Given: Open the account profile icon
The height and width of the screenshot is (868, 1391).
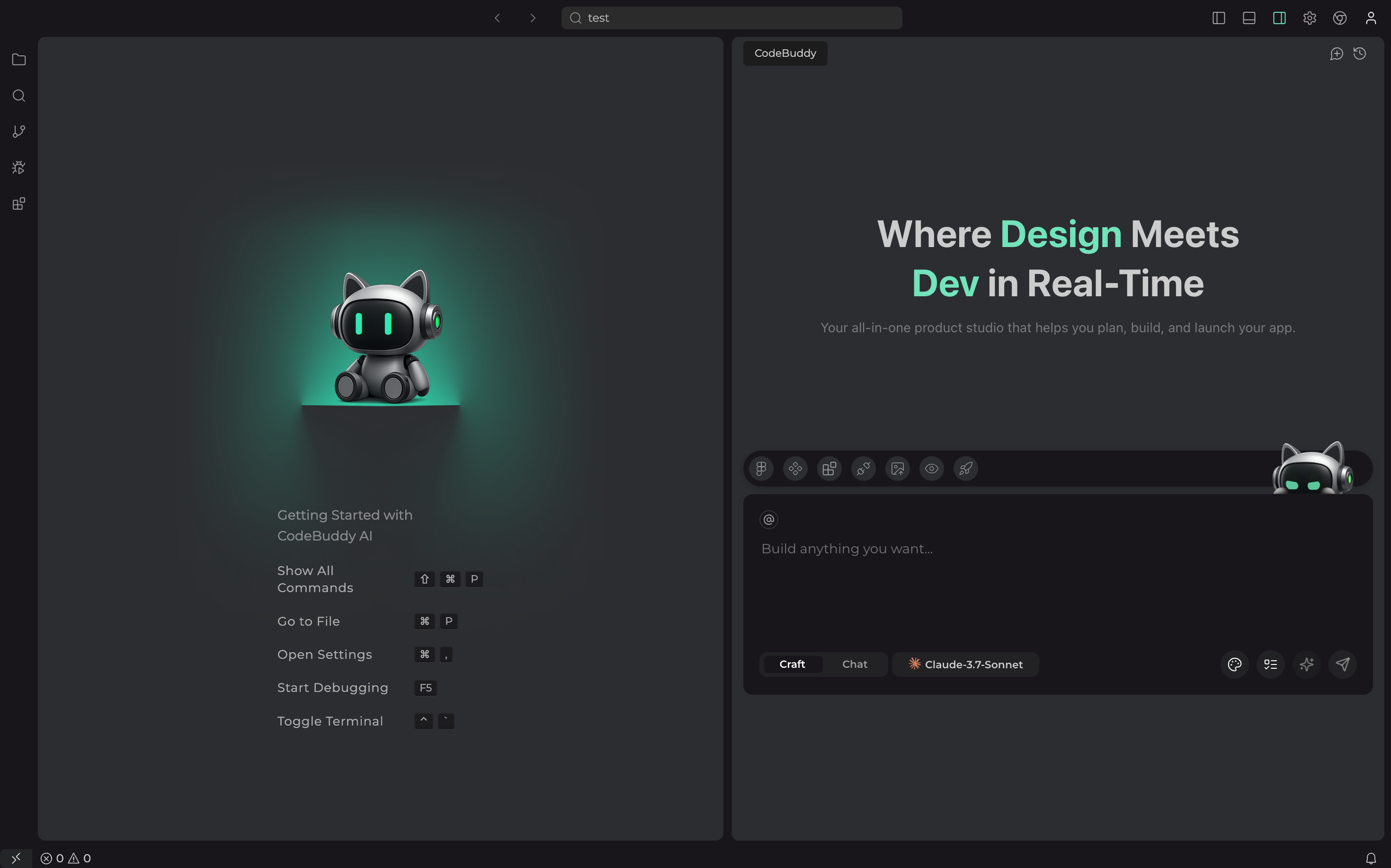Looking at the screenshot, I should (x=1371, y=18).
